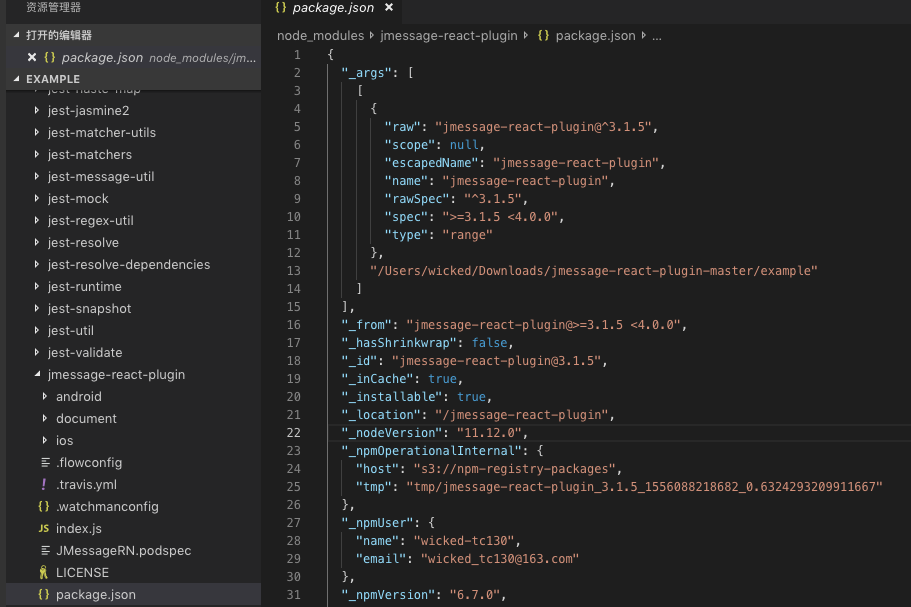The image size is (911, 607).
Task: Click braces icon of package.json in tree
Action: [x=44, y=595]
